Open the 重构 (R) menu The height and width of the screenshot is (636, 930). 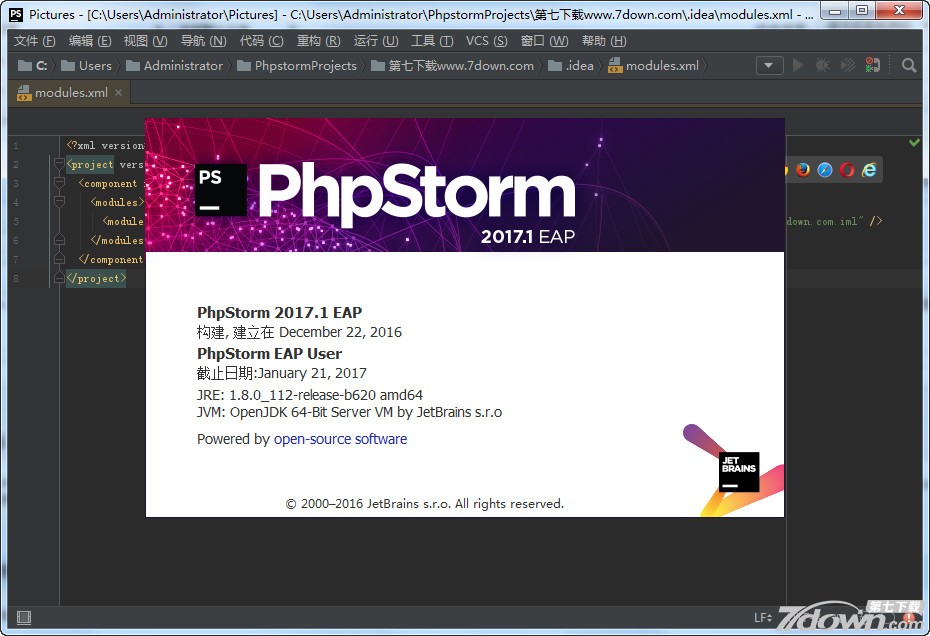coord(319,40)
